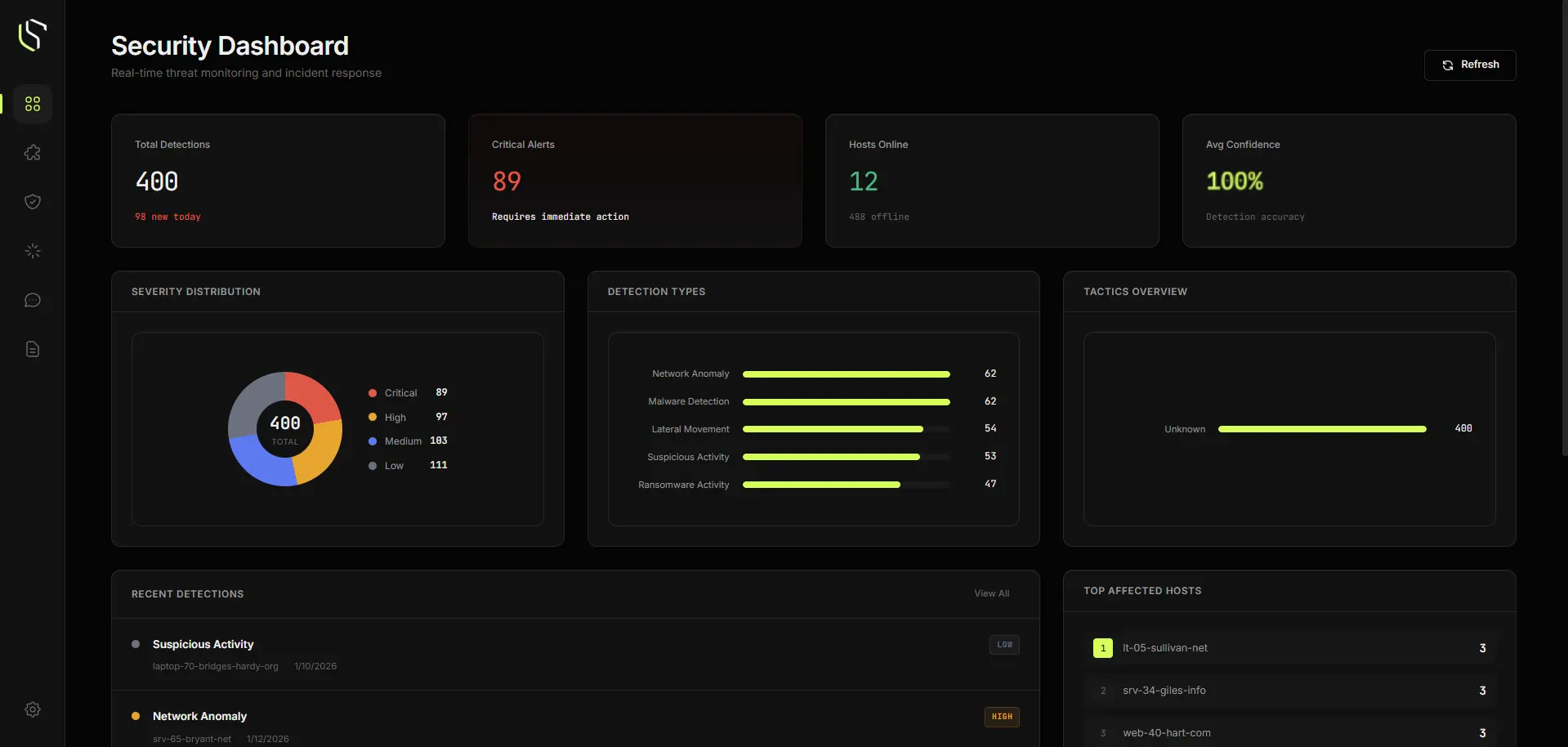
Task: Toggle the Medium legend entry in severity chart
Action: pyautogui.click(x=403, y=441)
